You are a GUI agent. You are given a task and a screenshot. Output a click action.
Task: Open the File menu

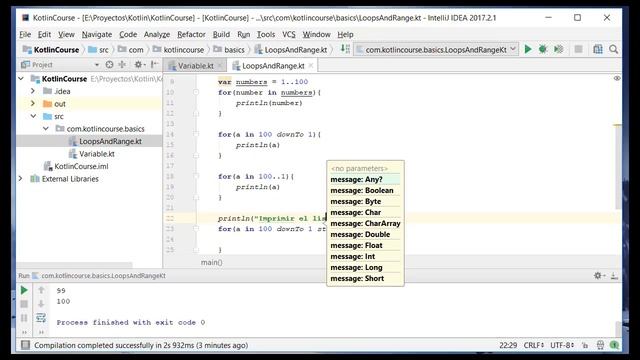pyautogui.click(x=25, y=35)
